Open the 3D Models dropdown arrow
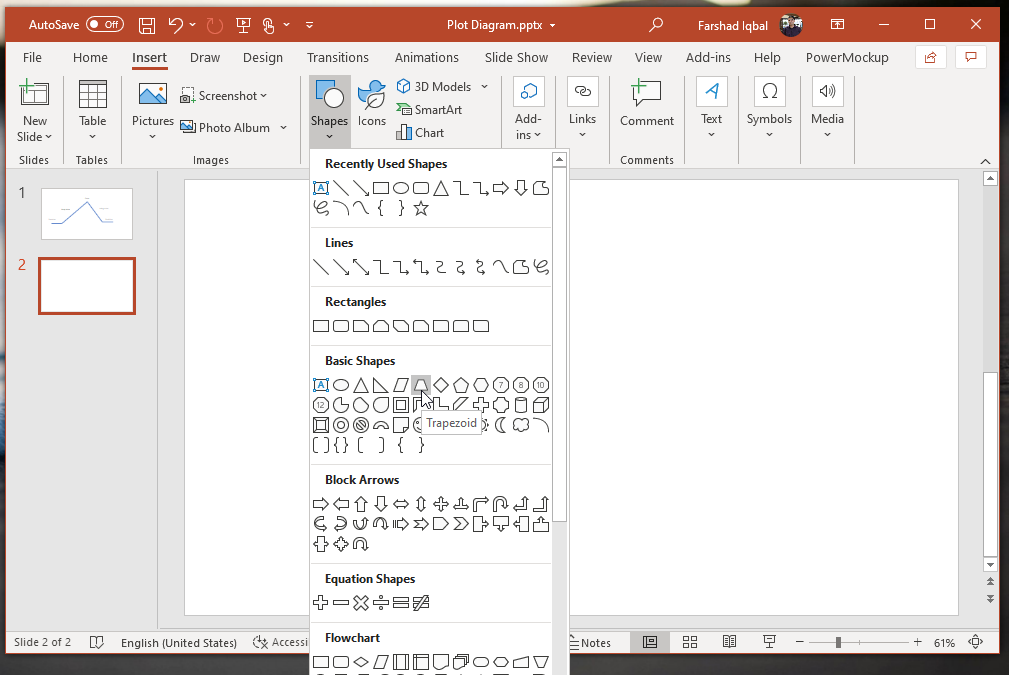1009x675 pixels. click(x=485, y=87)
